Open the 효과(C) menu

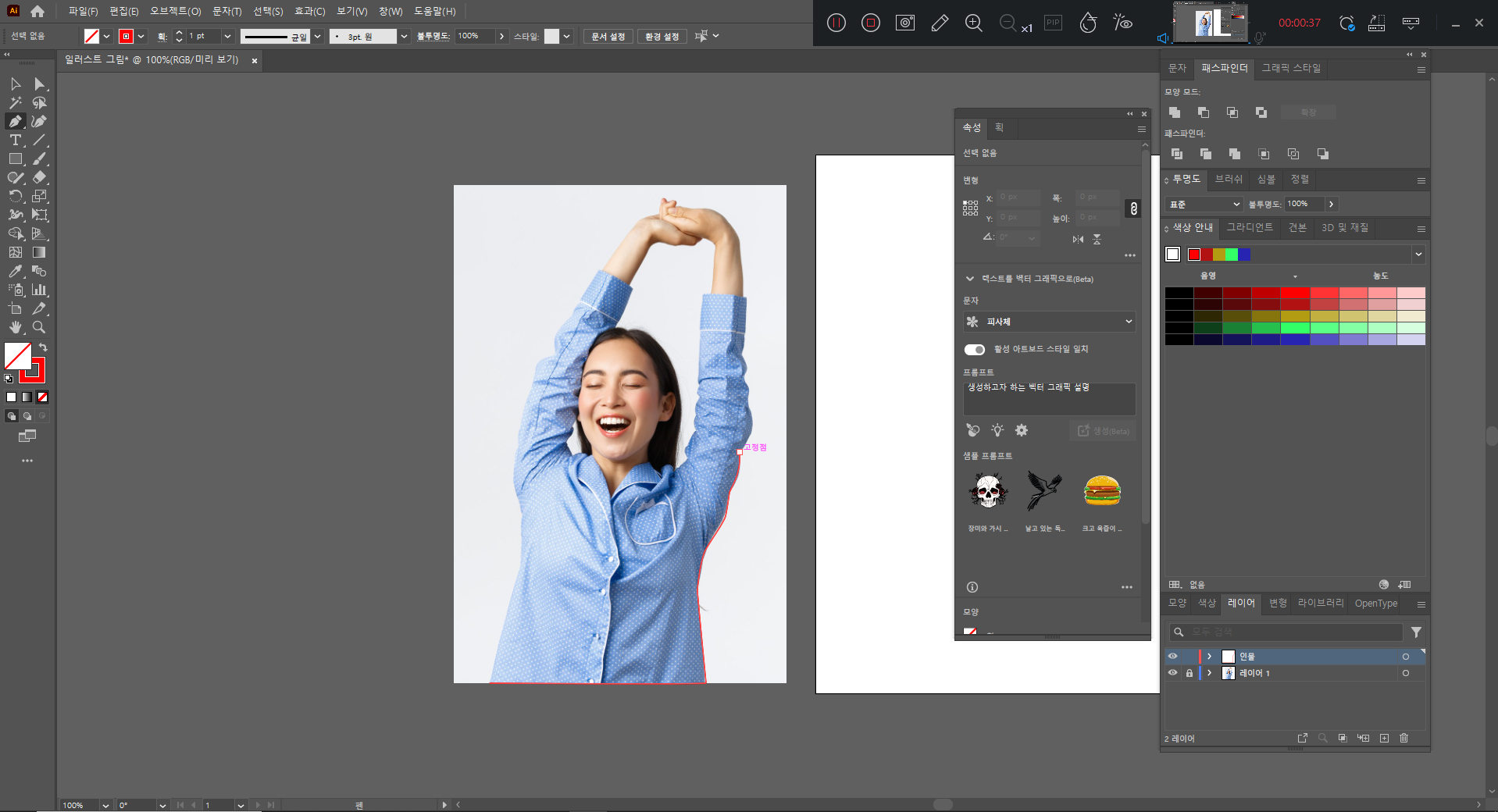(x=309, y=11)
